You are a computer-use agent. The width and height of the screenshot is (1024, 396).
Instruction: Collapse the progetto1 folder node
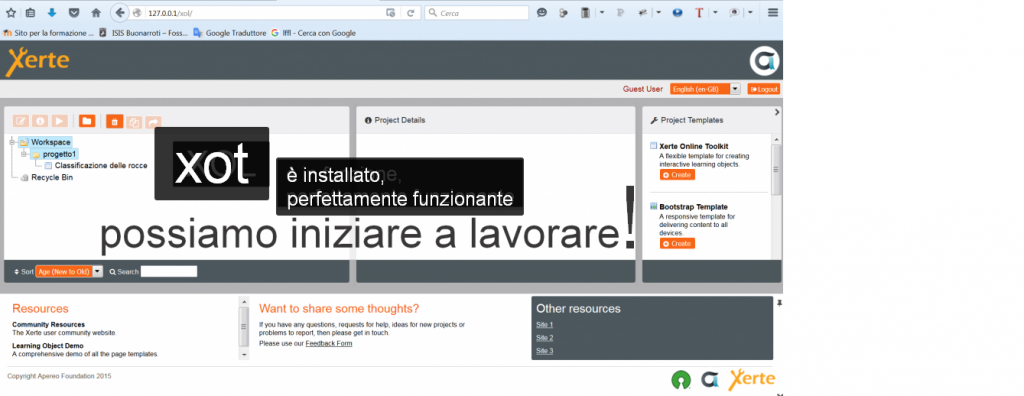tap(24, 154)
